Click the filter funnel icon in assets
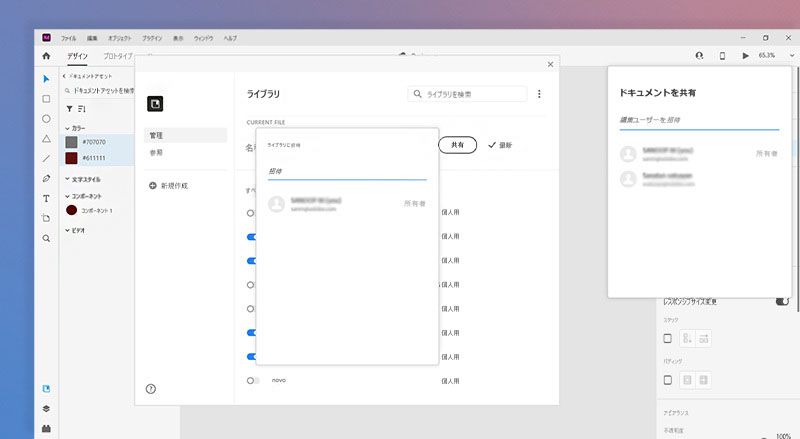Image resolution: width=800 pixels, height=439 pixels. coord(69,109)
